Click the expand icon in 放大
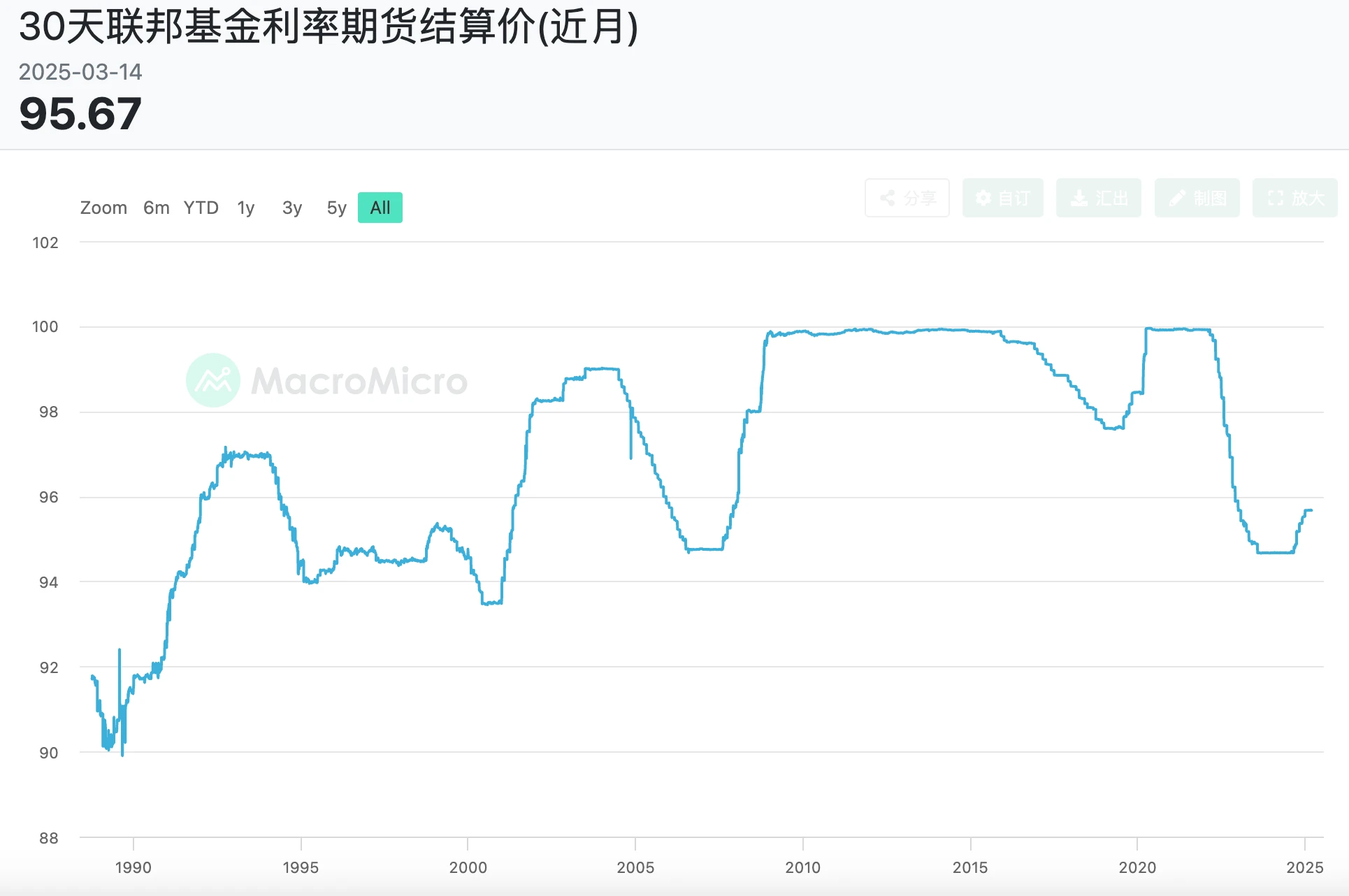The width and height of the screenshot is (1349, 896). pyautogui.click(x=1276, y=198)
